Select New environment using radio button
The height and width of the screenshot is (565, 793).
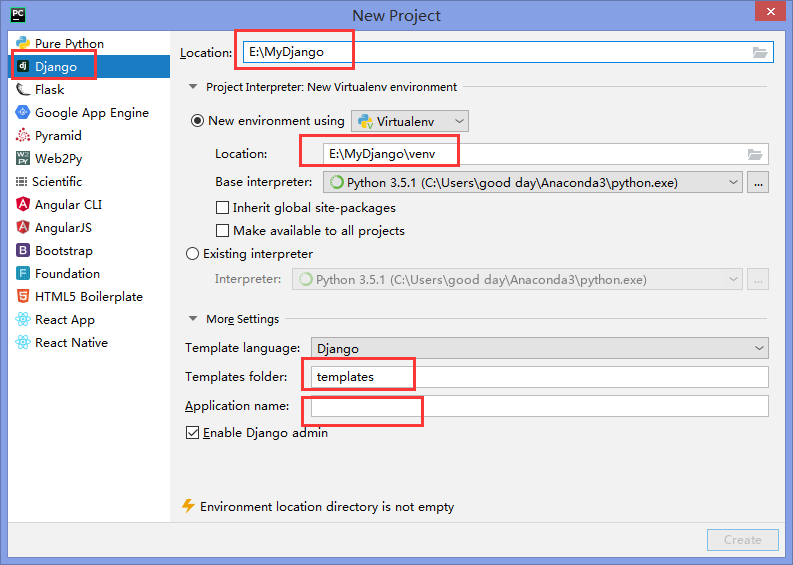pyautogui.click(x=197, y=121)
